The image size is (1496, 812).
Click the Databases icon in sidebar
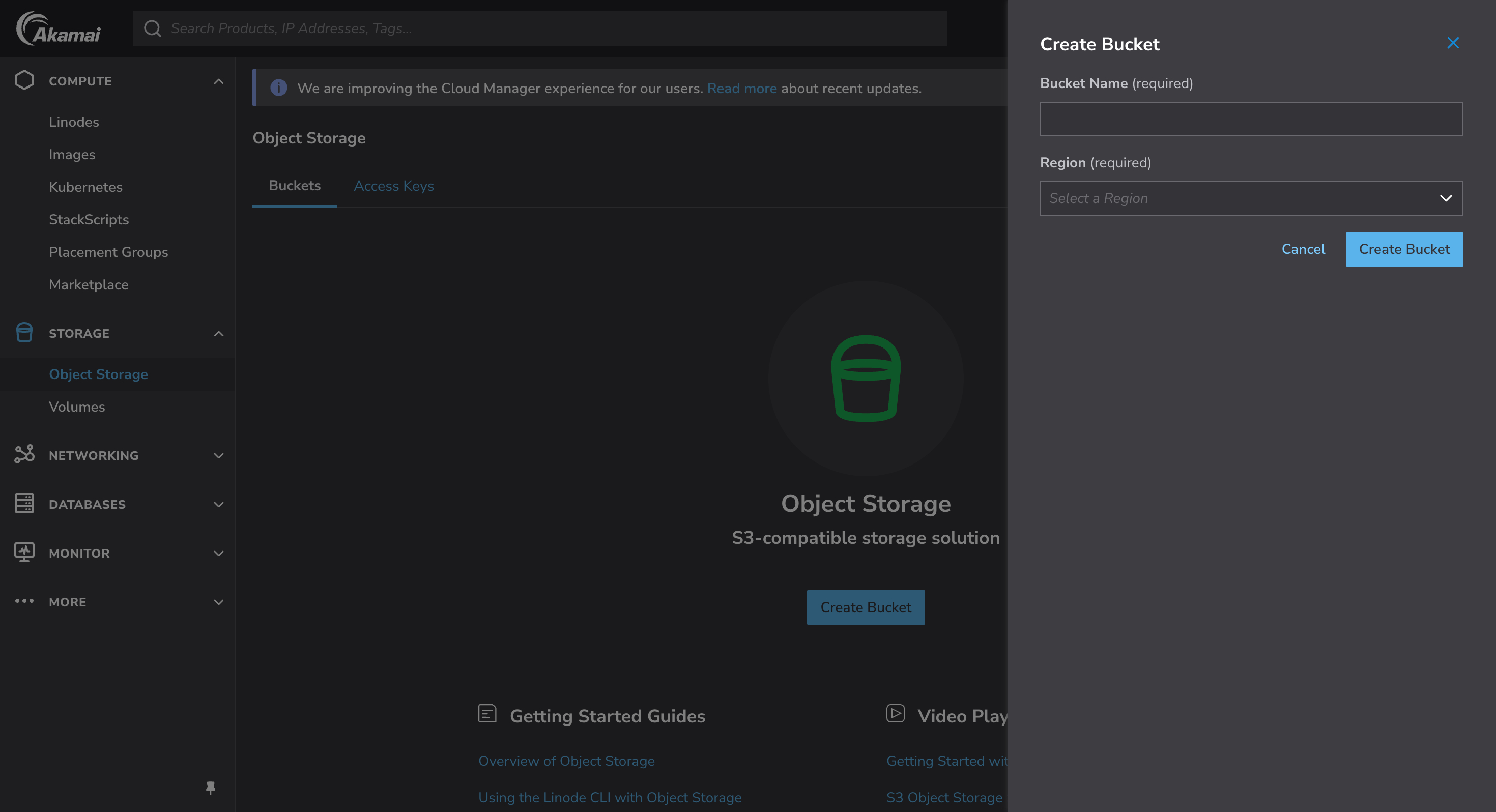24,504
